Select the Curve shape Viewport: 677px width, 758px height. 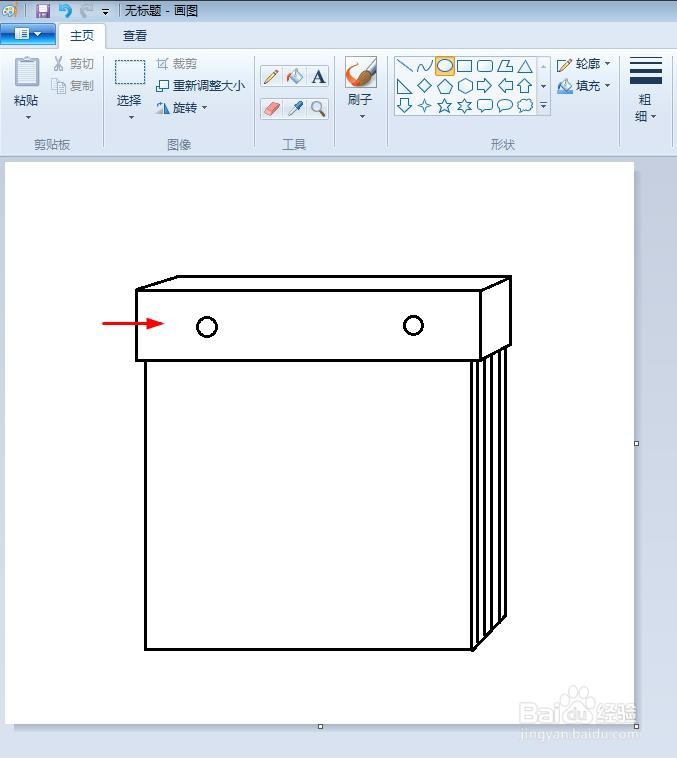[x=425, y=66]
